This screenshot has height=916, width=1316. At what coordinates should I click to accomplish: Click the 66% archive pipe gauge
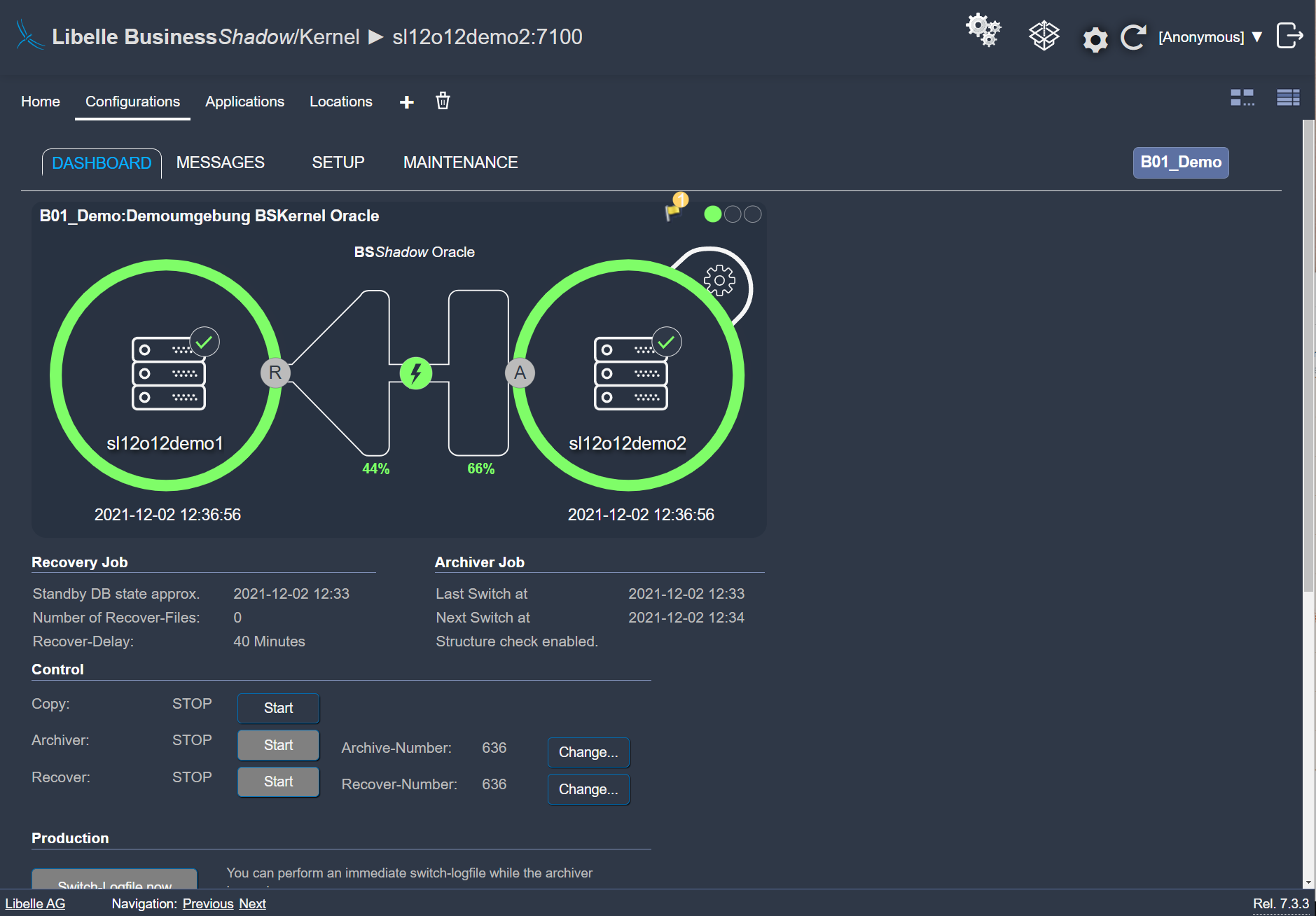(x=478, y=373)
